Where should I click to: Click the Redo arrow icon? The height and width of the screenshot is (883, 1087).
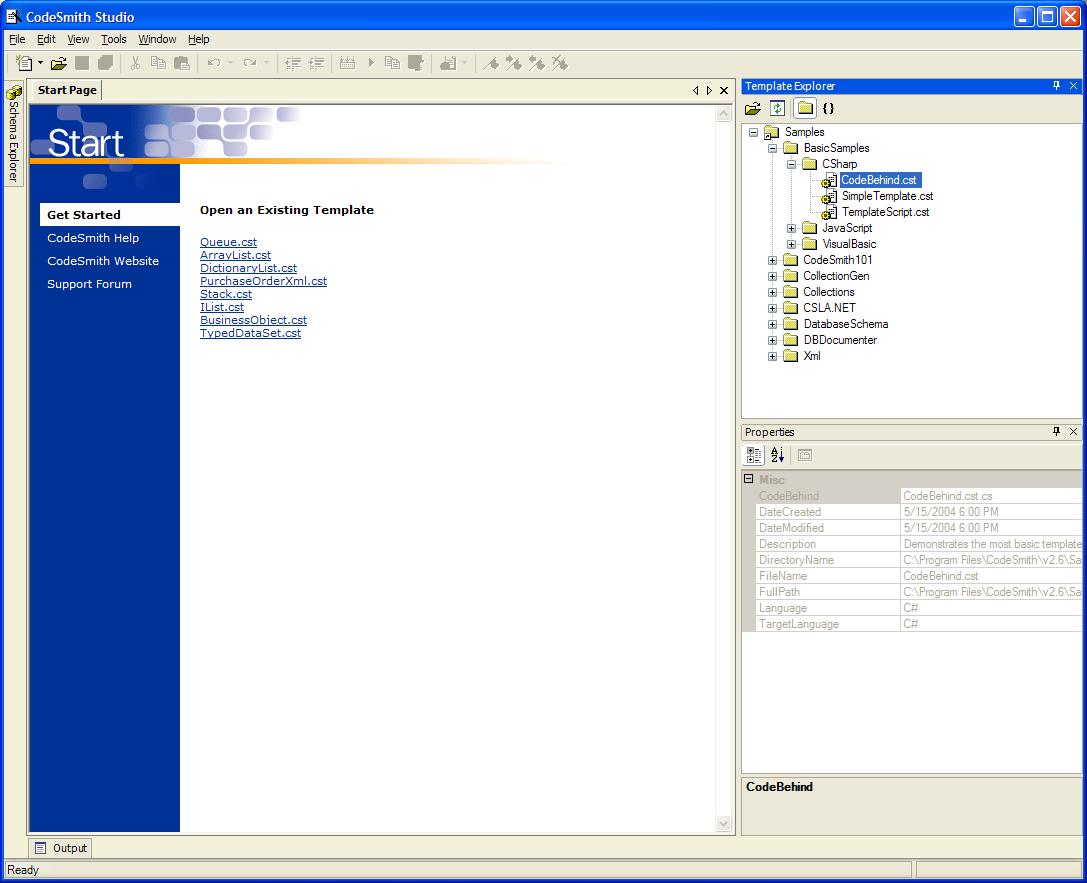(x=250, y=64)
